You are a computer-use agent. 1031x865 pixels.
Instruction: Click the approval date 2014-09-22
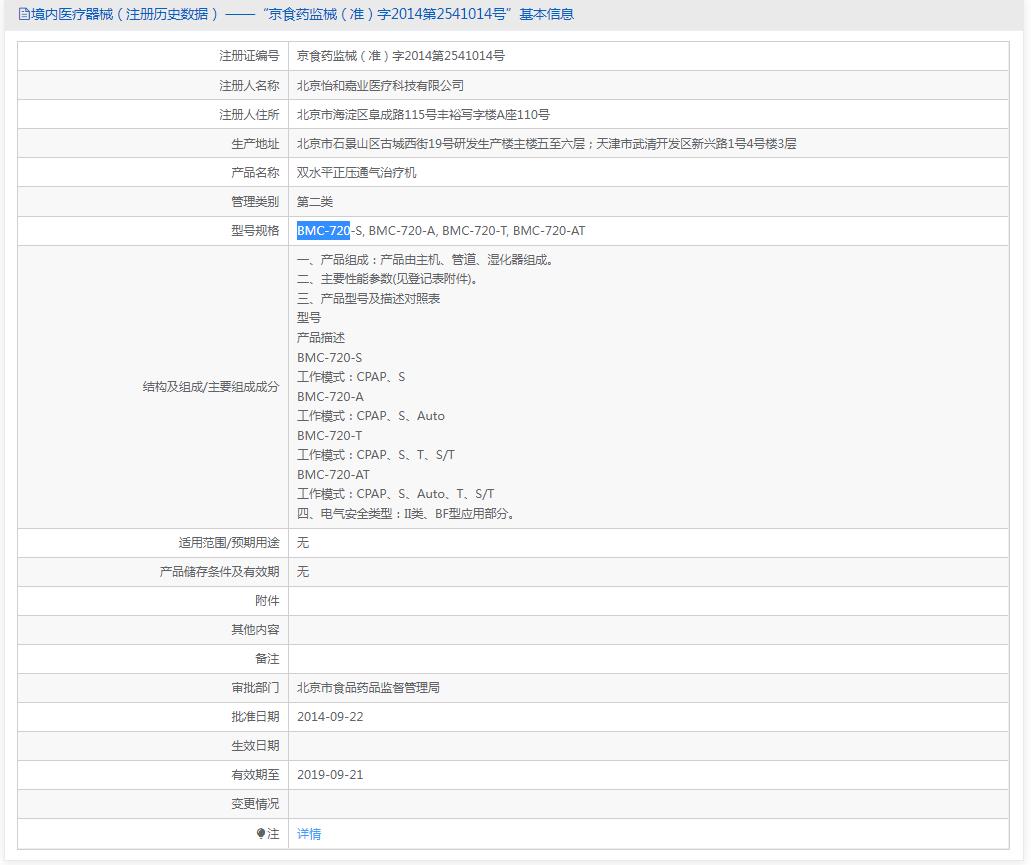point(330,717)
